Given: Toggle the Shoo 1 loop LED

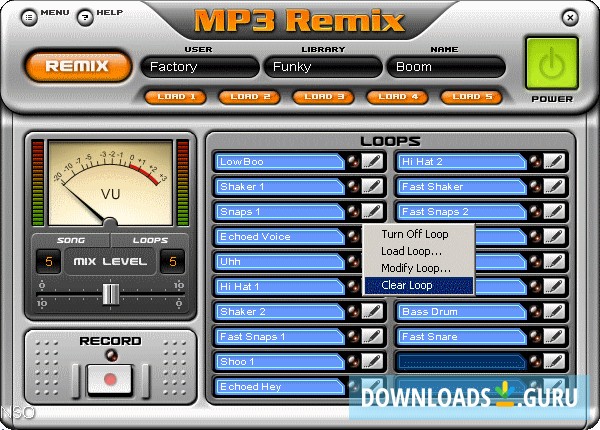Looking at the screenshot, I should point(353,362).
